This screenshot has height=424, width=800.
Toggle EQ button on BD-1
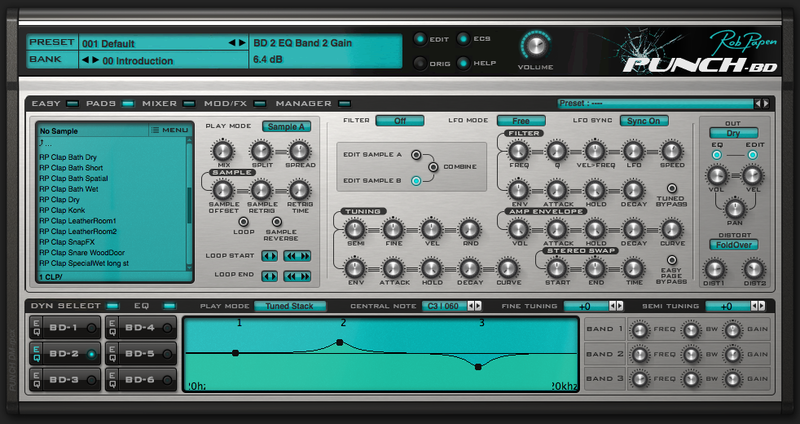[x=36, y=328]
